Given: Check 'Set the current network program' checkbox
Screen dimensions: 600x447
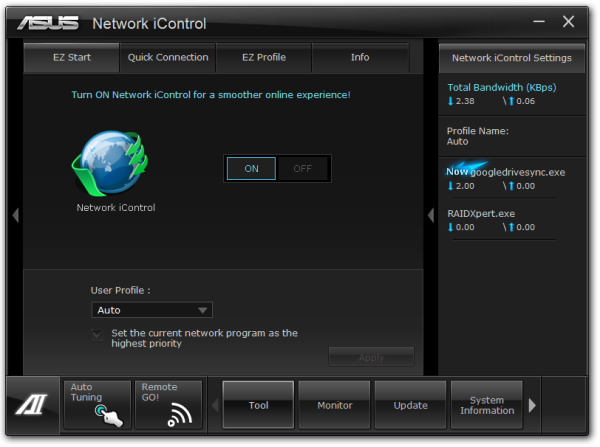Looking at the screenshot, I should click(x=98, y=335).
